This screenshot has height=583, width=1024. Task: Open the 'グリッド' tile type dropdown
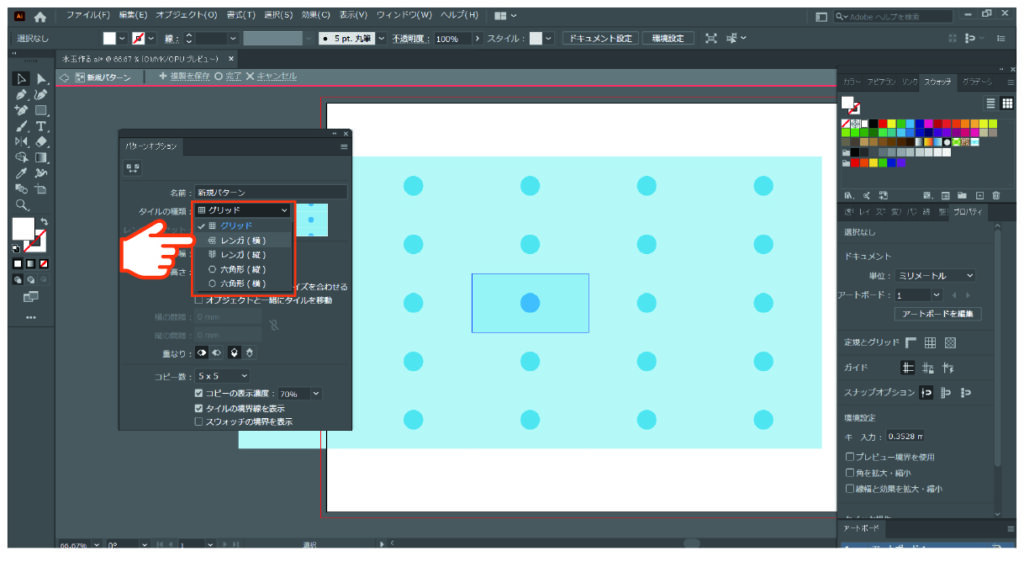243,210
